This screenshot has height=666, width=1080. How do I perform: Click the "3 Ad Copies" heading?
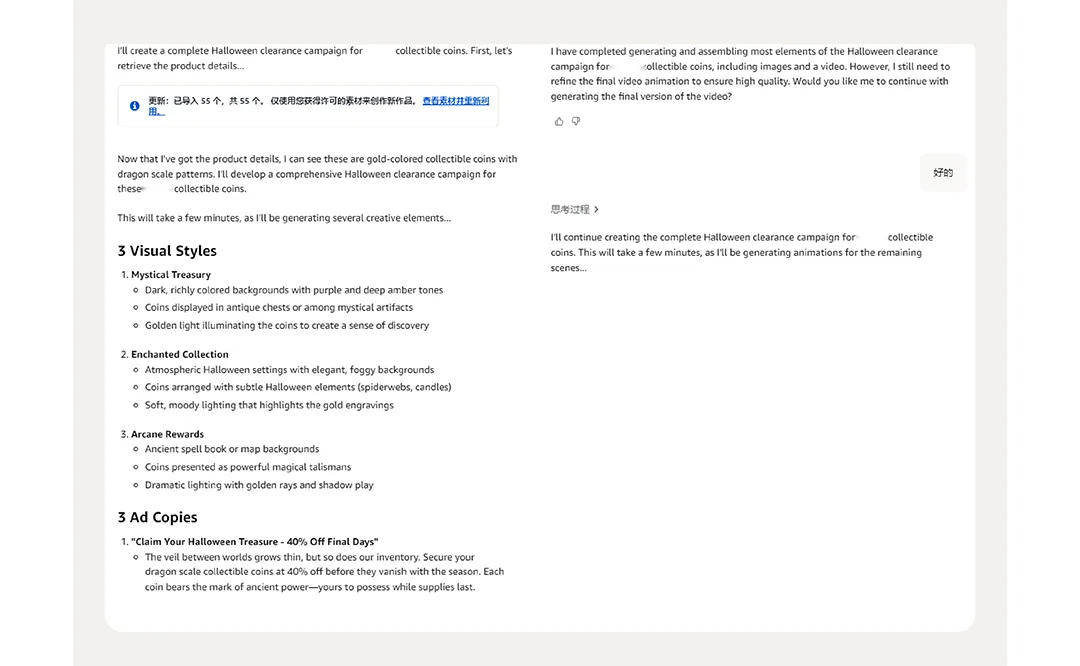[x=157, y=517]
